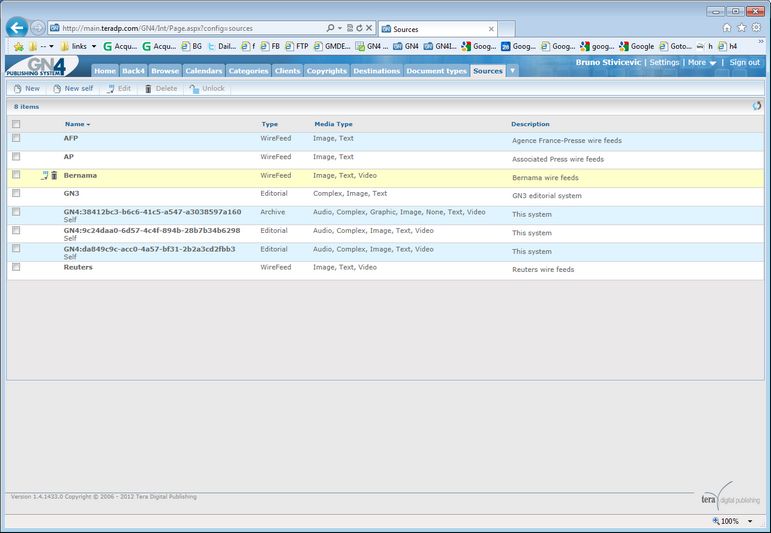Check the GN4:9c24daa0 row checkbox
Image resolution: width=771 pixels, height=533 pixels.
16,230
